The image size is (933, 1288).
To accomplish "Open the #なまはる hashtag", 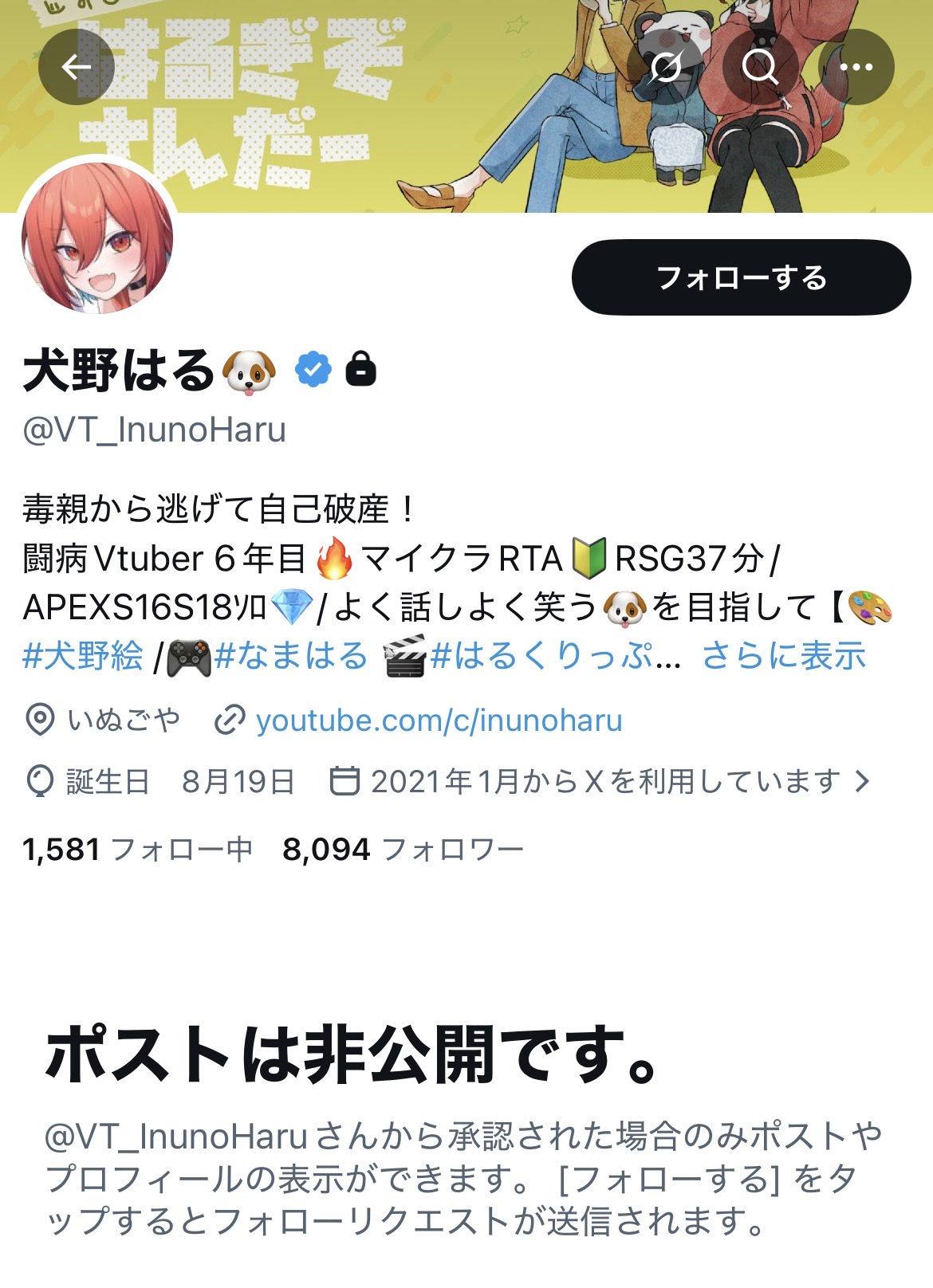I will [291, 656].
